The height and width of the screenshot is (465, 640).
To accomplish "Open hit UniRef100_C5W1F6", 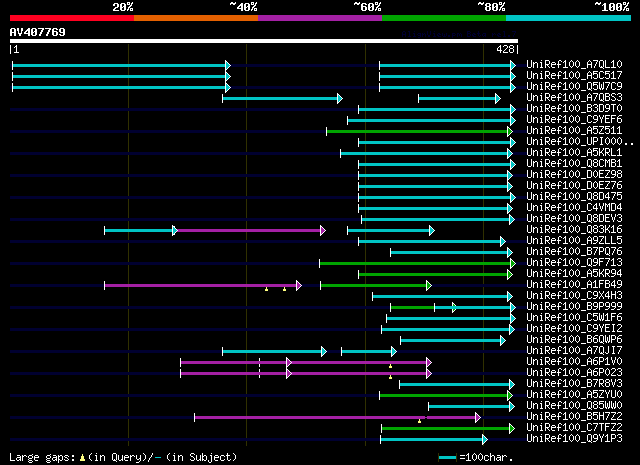I will (x=574, y=318).
